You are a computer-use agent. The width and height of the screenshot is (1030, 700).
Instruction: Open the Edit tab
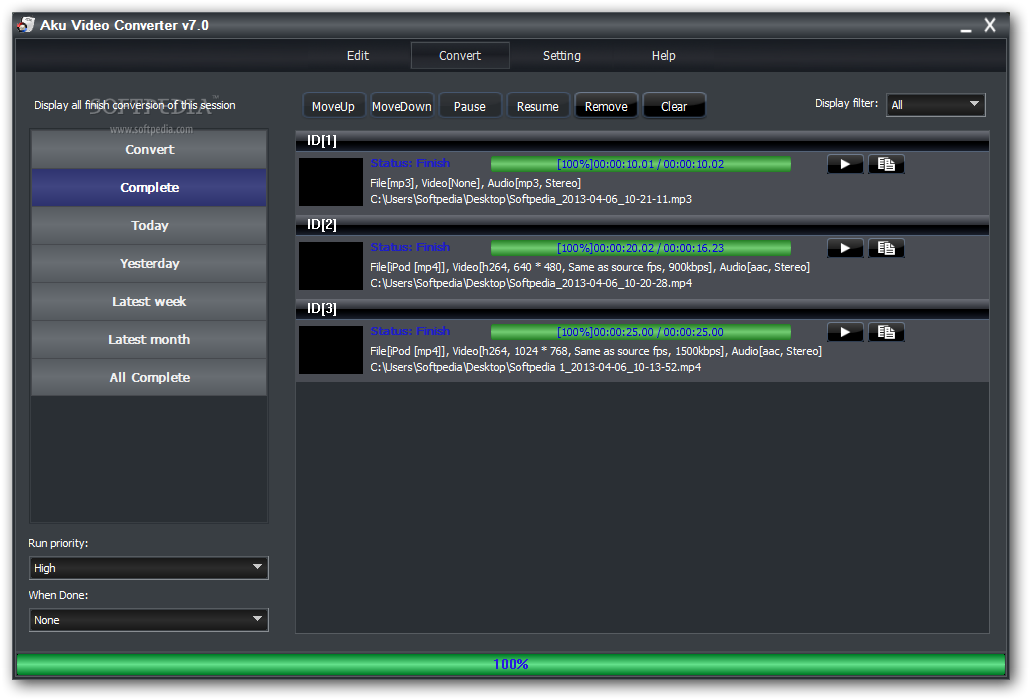coord(358,56)
